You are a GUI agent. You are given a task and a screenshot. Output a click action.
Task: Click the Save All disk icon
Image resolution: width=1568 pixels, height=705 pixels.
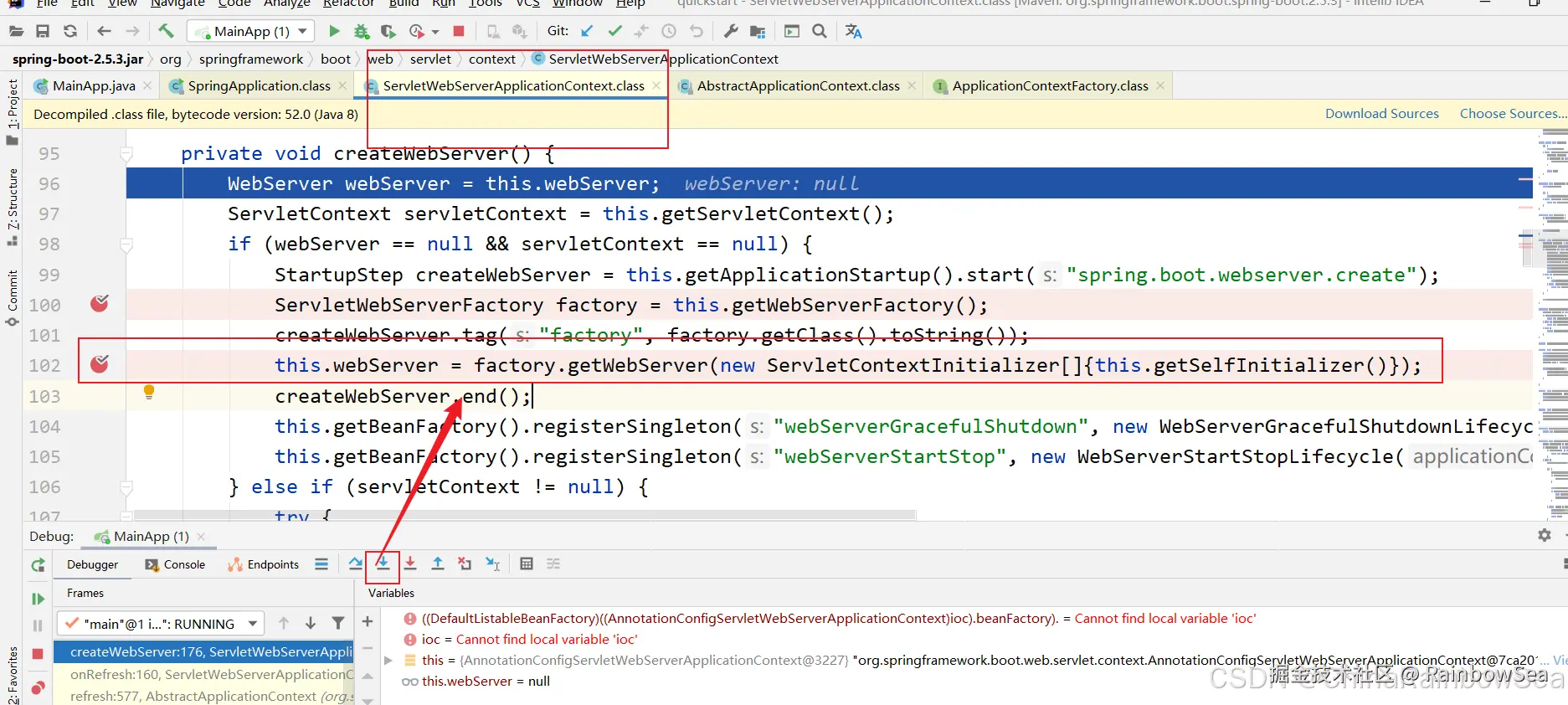(x=43, y=32)
